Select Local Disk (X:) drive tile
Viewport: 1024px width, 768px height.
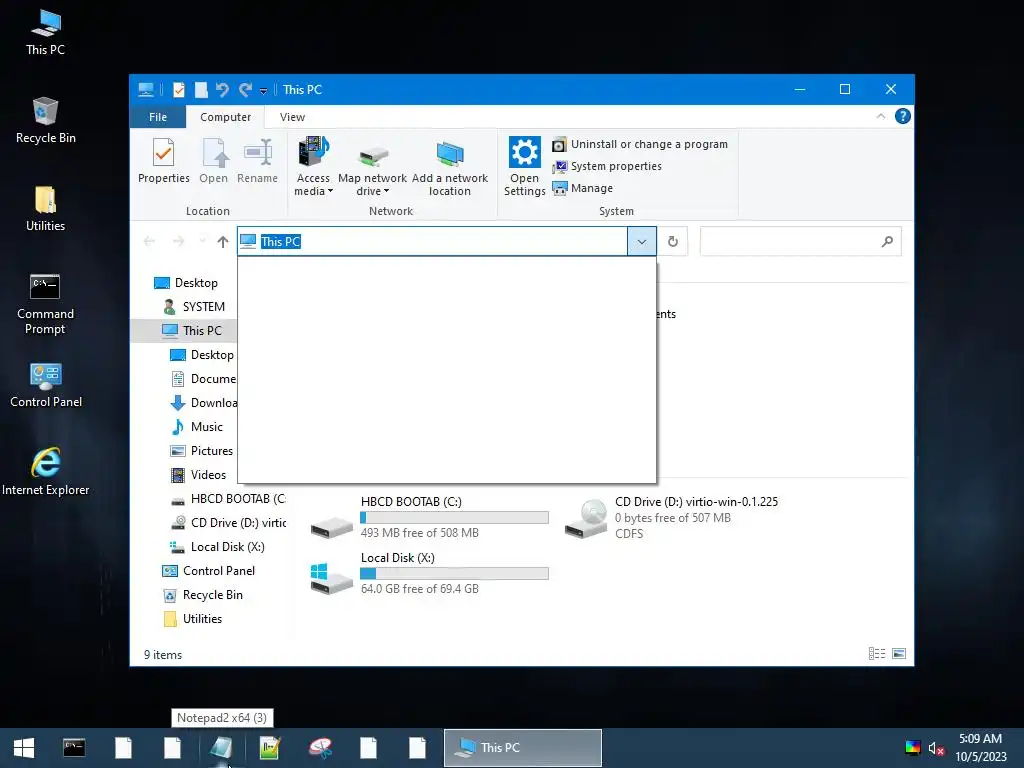click(x=430, y=573)
